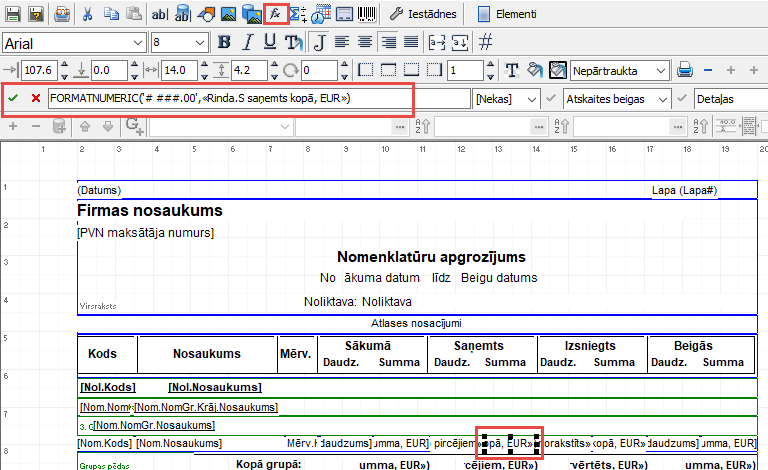768x470 pixels.
Task: Confirm the expression with green checkmark
Action: tap(13, 99)
